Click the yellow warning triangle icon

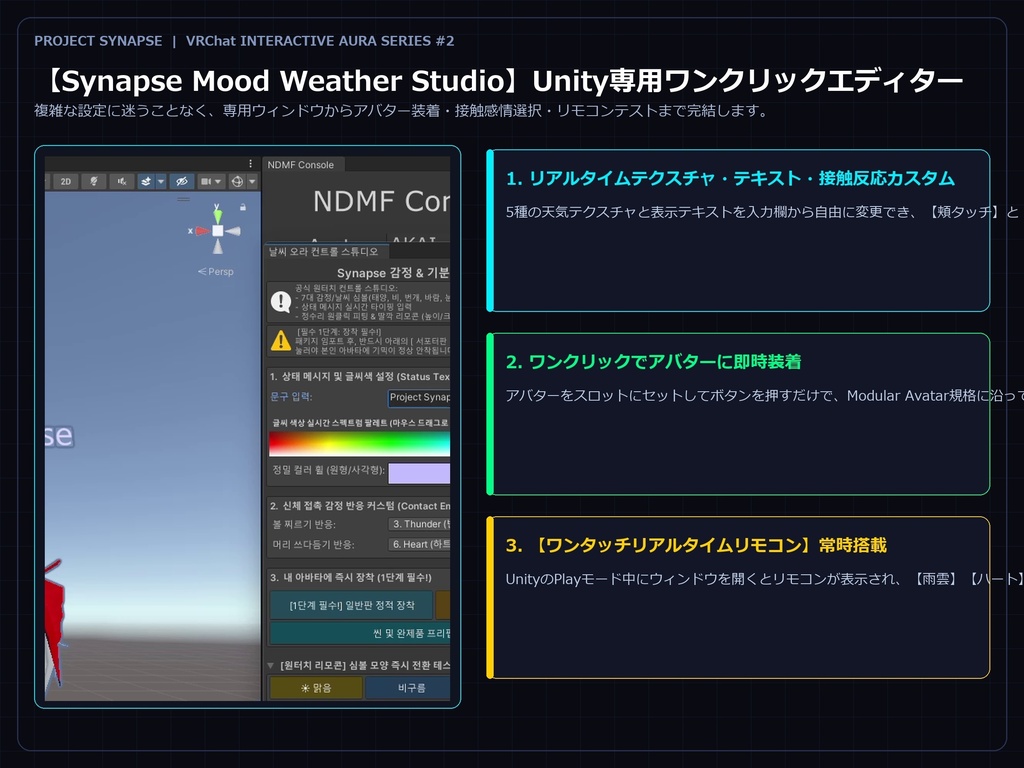(x=281, y=340)
